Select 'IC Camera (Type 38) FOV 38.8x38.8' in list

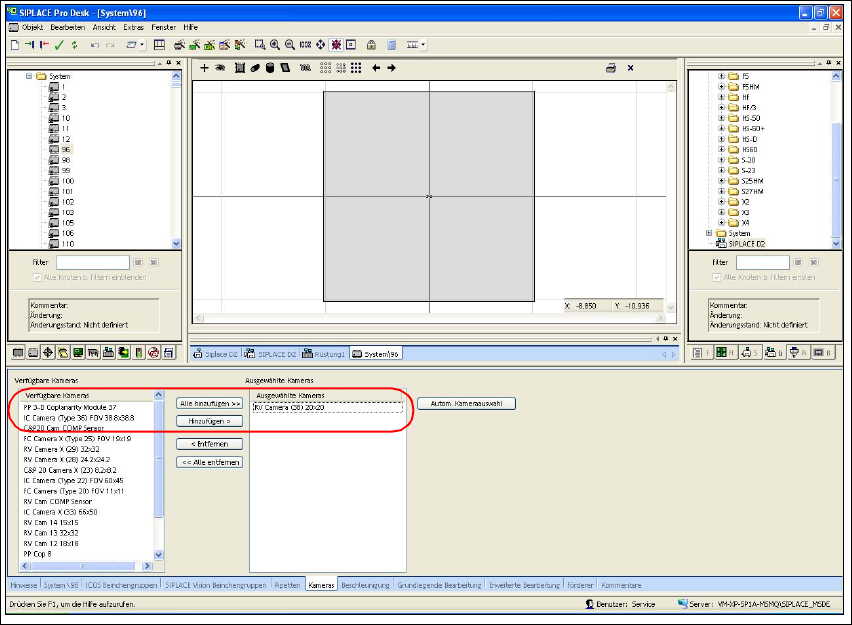(x=79, y=418)
